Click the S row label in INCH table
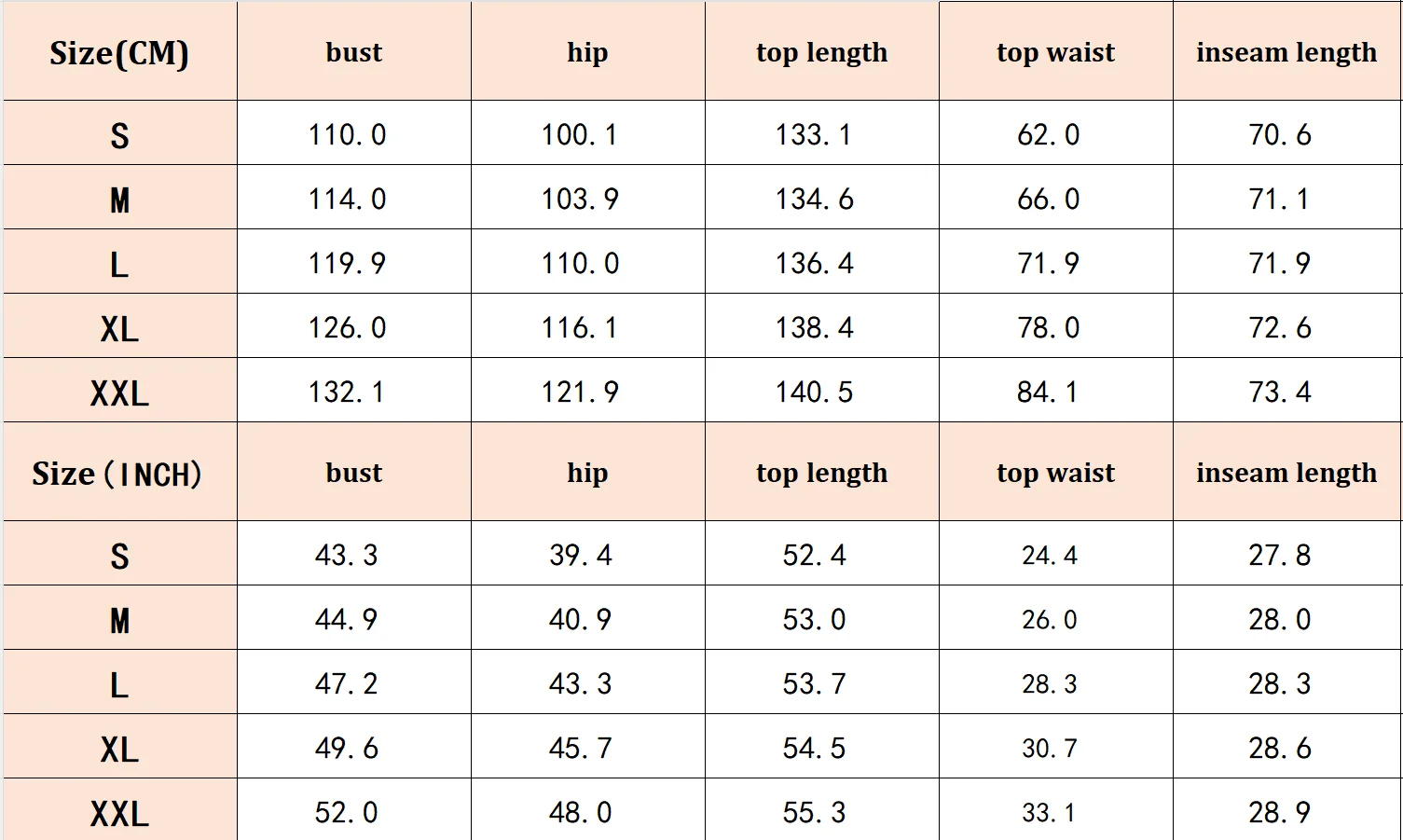Viewport: 1403px width, 840px height. point(119,556)
